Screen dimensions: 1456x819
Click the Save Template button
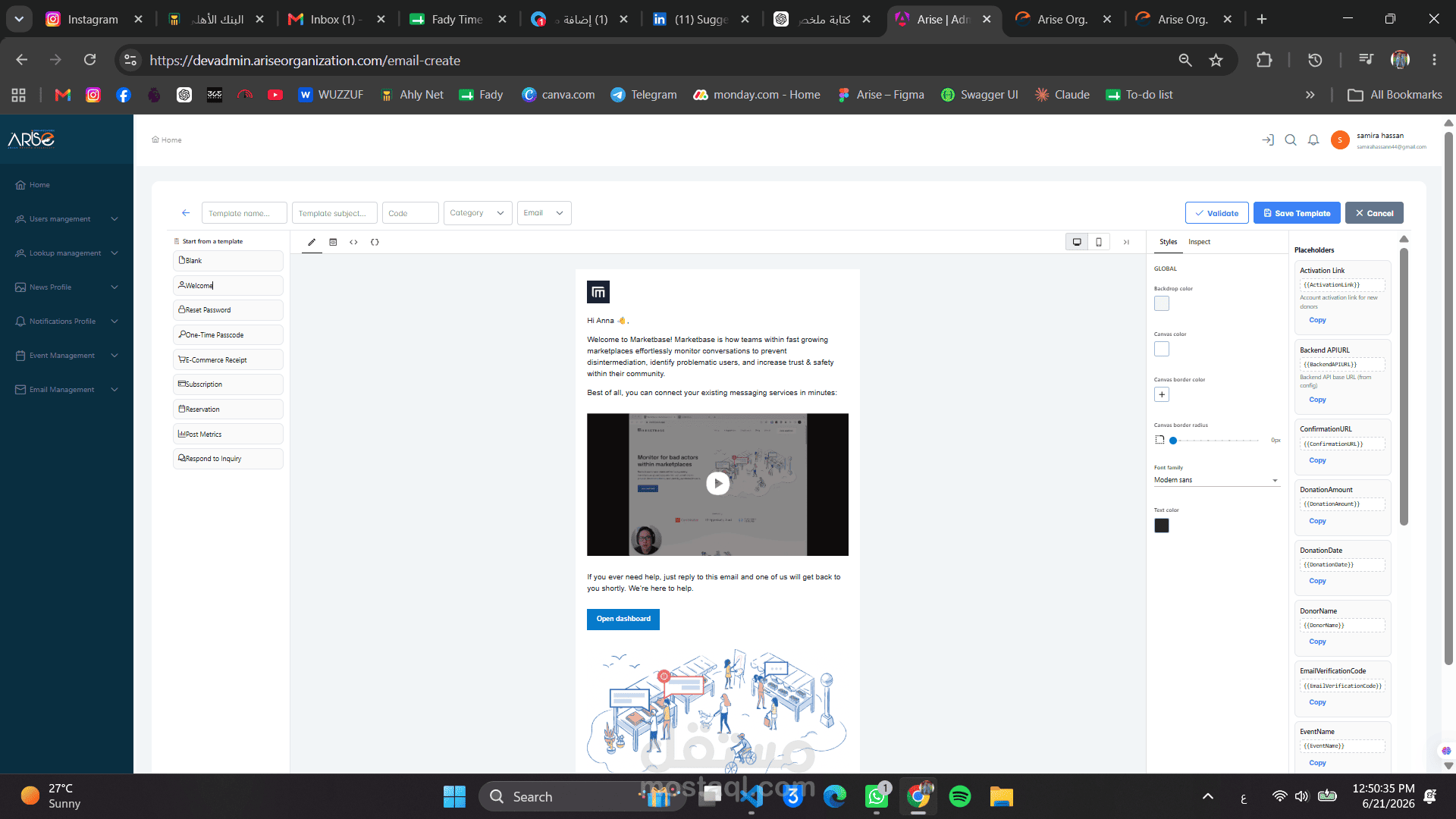pos(1297,213)
